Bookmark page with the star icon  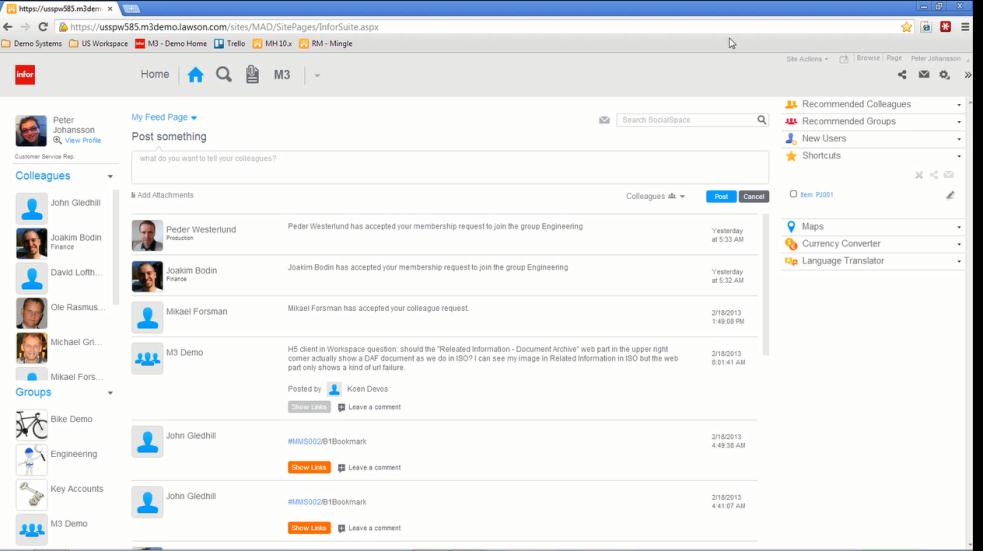coord(907,27)
